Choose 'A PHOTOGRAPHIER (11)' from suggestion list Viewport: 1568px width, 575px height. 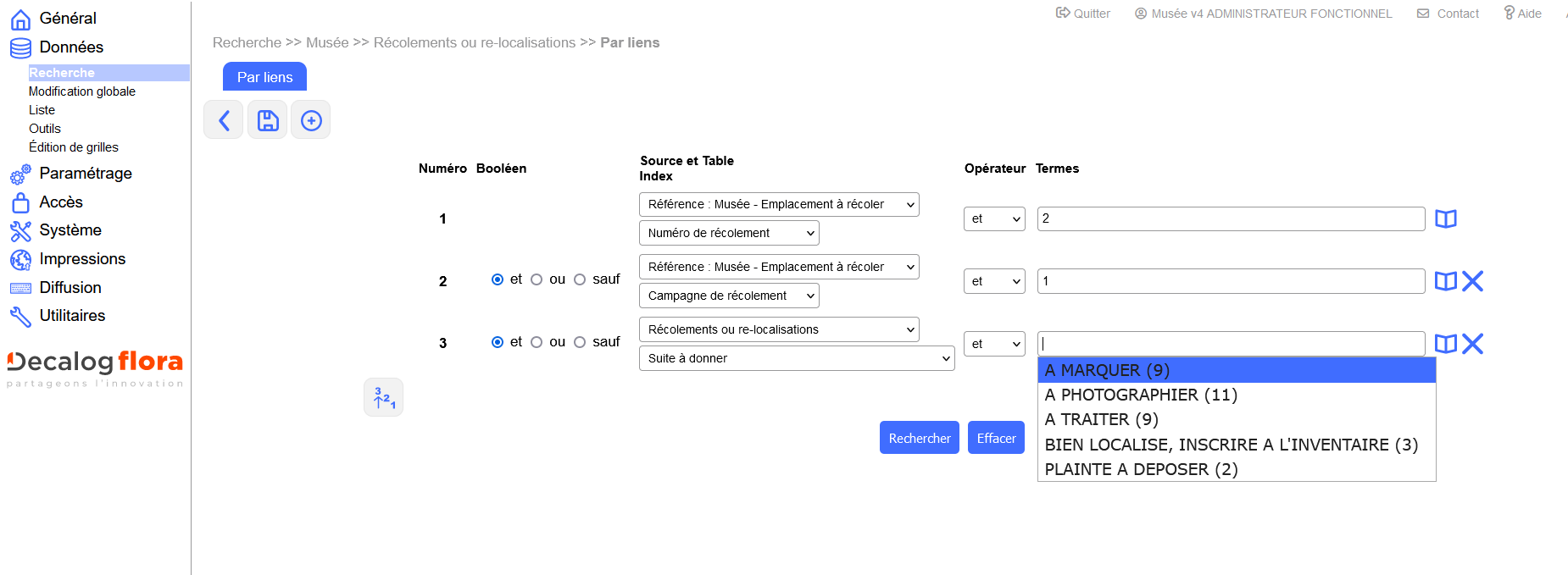pyautogui.click(x=1141, y=395)
